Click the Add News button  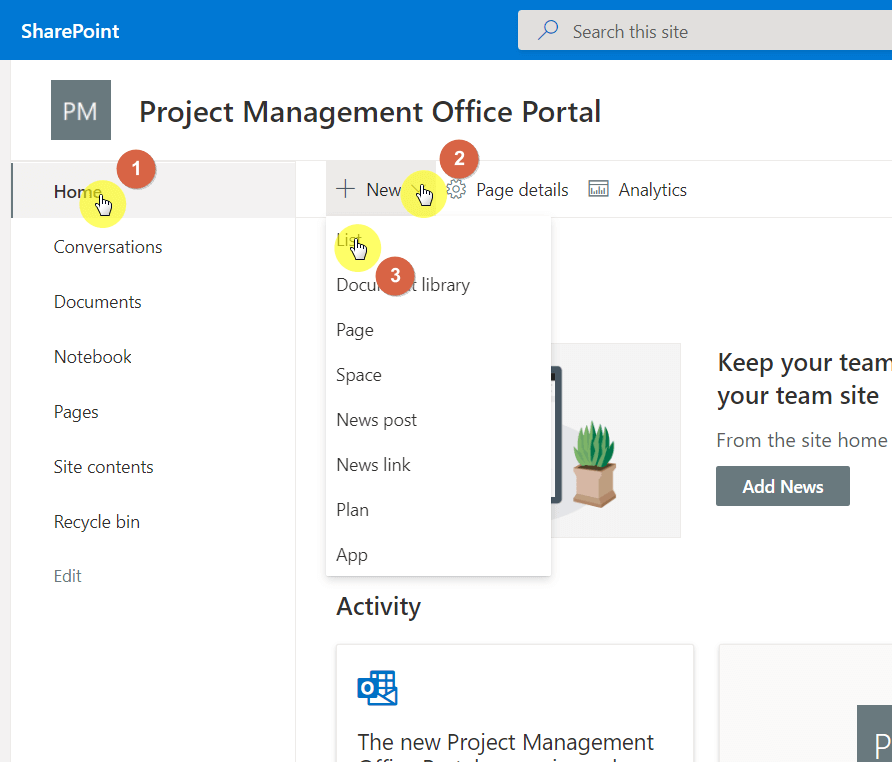tap(783, 486)
